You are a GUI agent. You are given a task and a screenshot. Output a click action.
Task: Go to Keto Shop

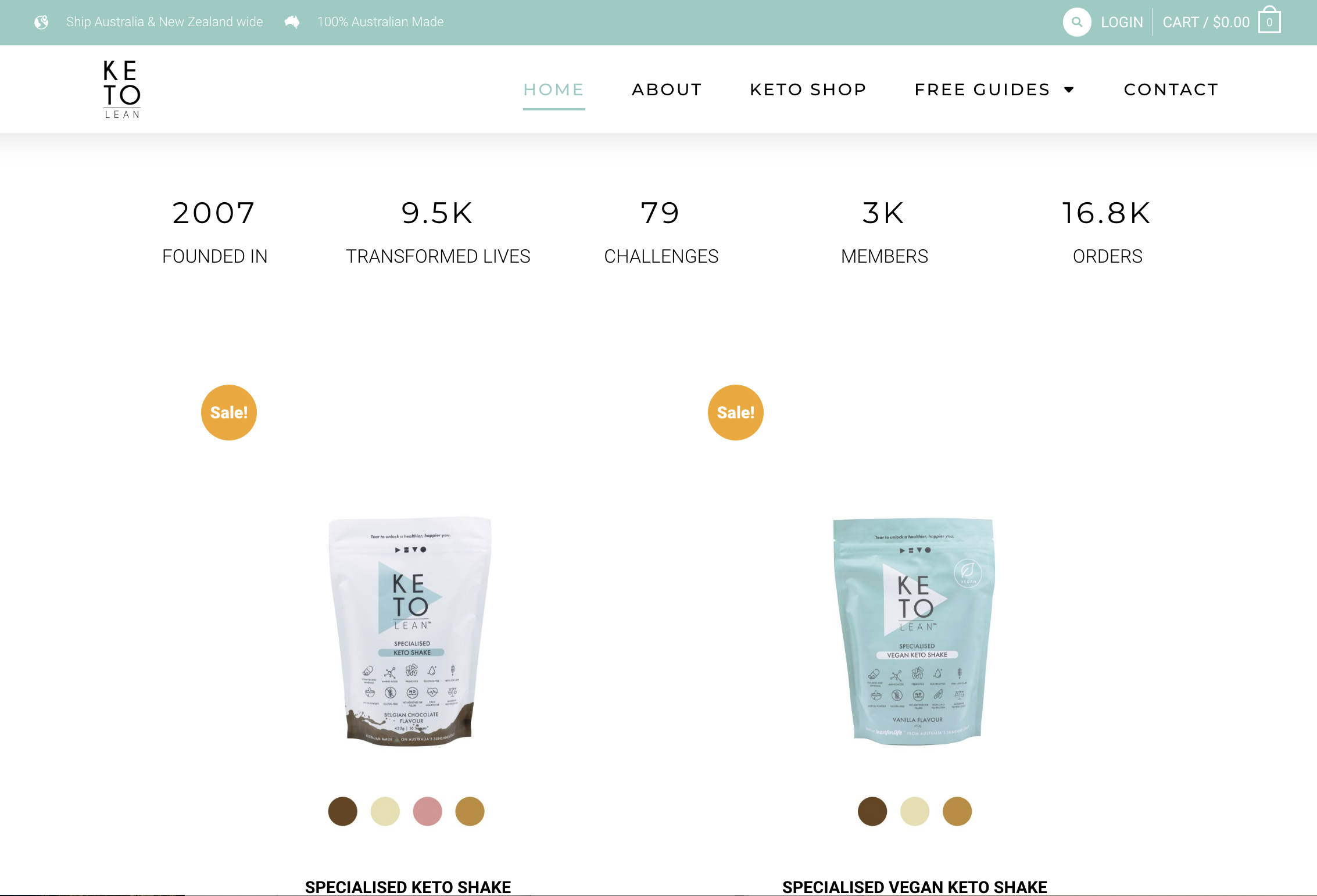[x=808, y=89]
